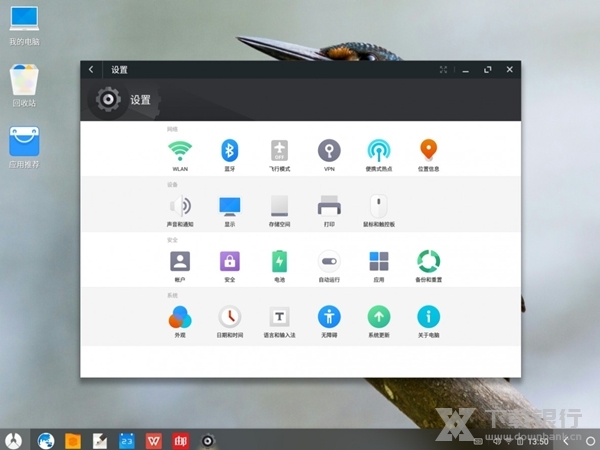Go back using the title bar arrow
Viewport: 600px width, 450px height.
92,70
